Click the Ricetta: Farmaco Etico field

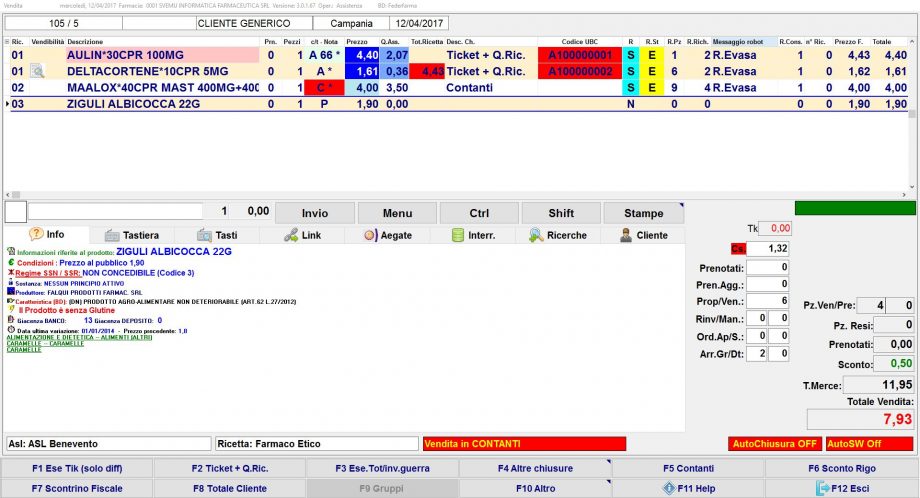(x=316, y=443)
